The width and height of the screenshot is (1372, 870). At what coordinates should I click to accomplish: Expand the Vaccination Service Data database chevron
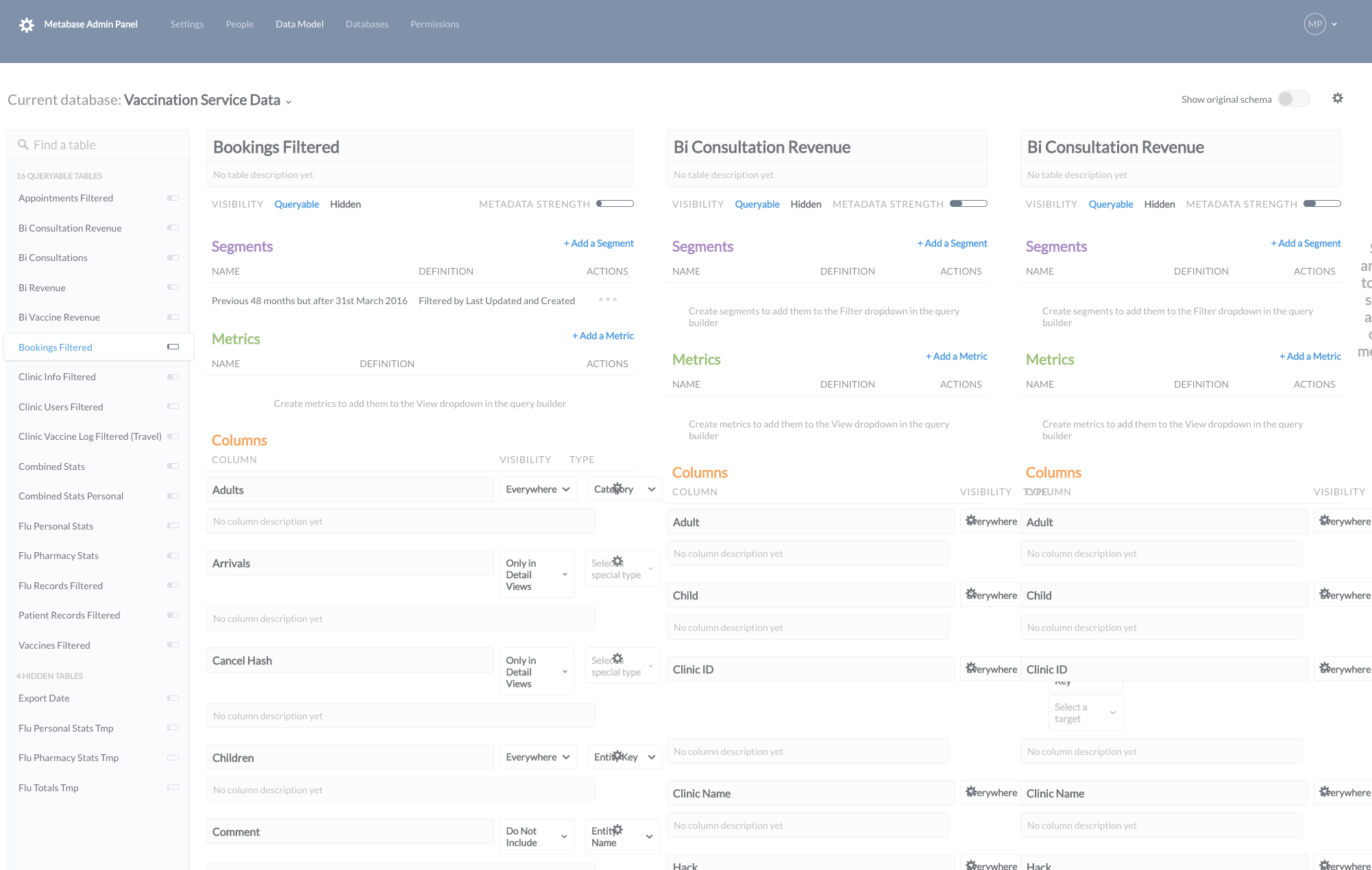point(289,101)
